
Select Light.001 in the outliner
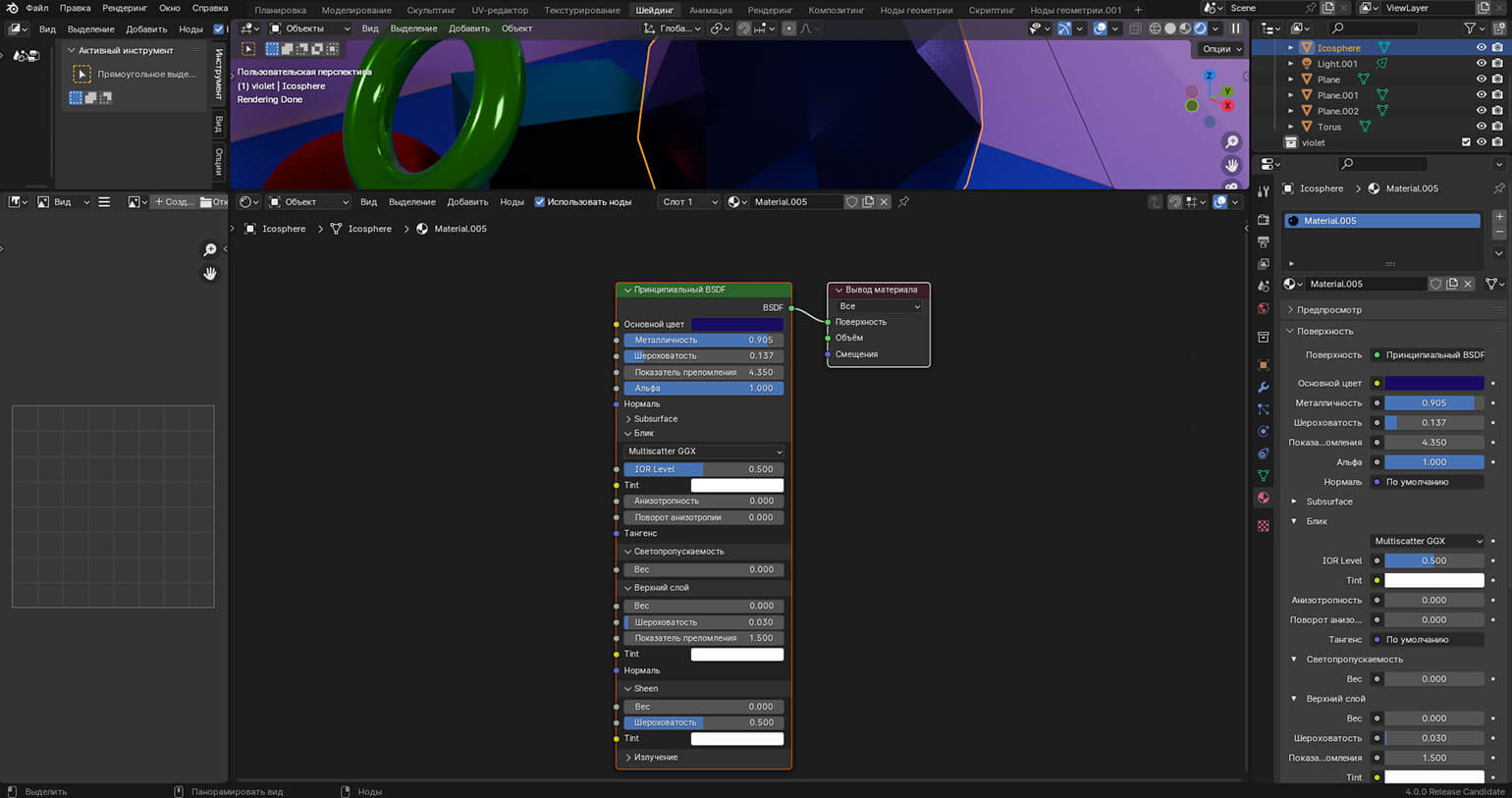pos(1336,64)
